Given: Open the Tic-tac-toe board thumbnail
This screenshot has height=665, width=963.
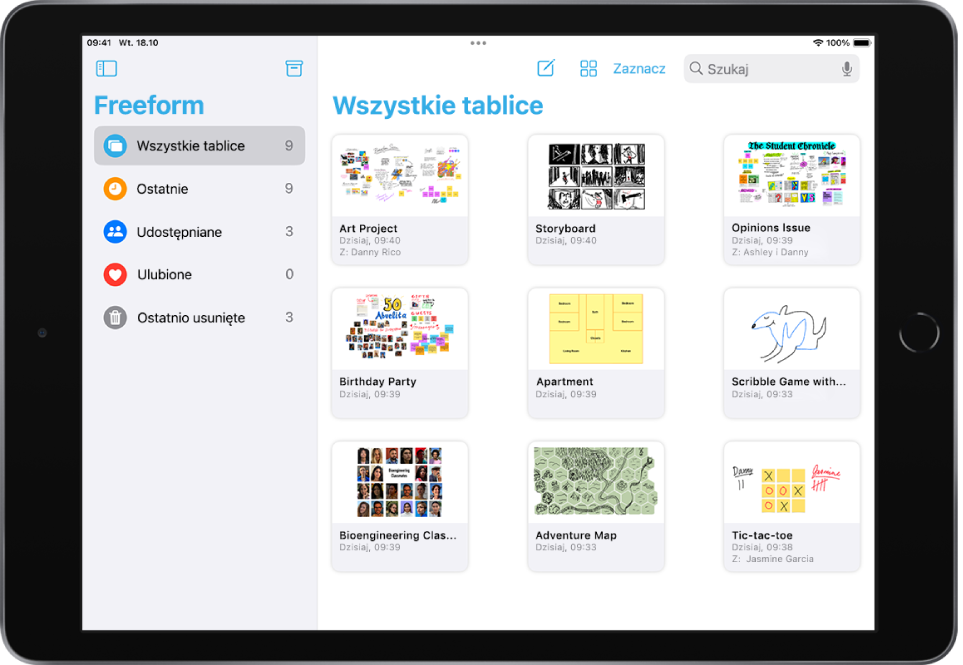Looking at the screenshot, I should (x=792, y=483).
